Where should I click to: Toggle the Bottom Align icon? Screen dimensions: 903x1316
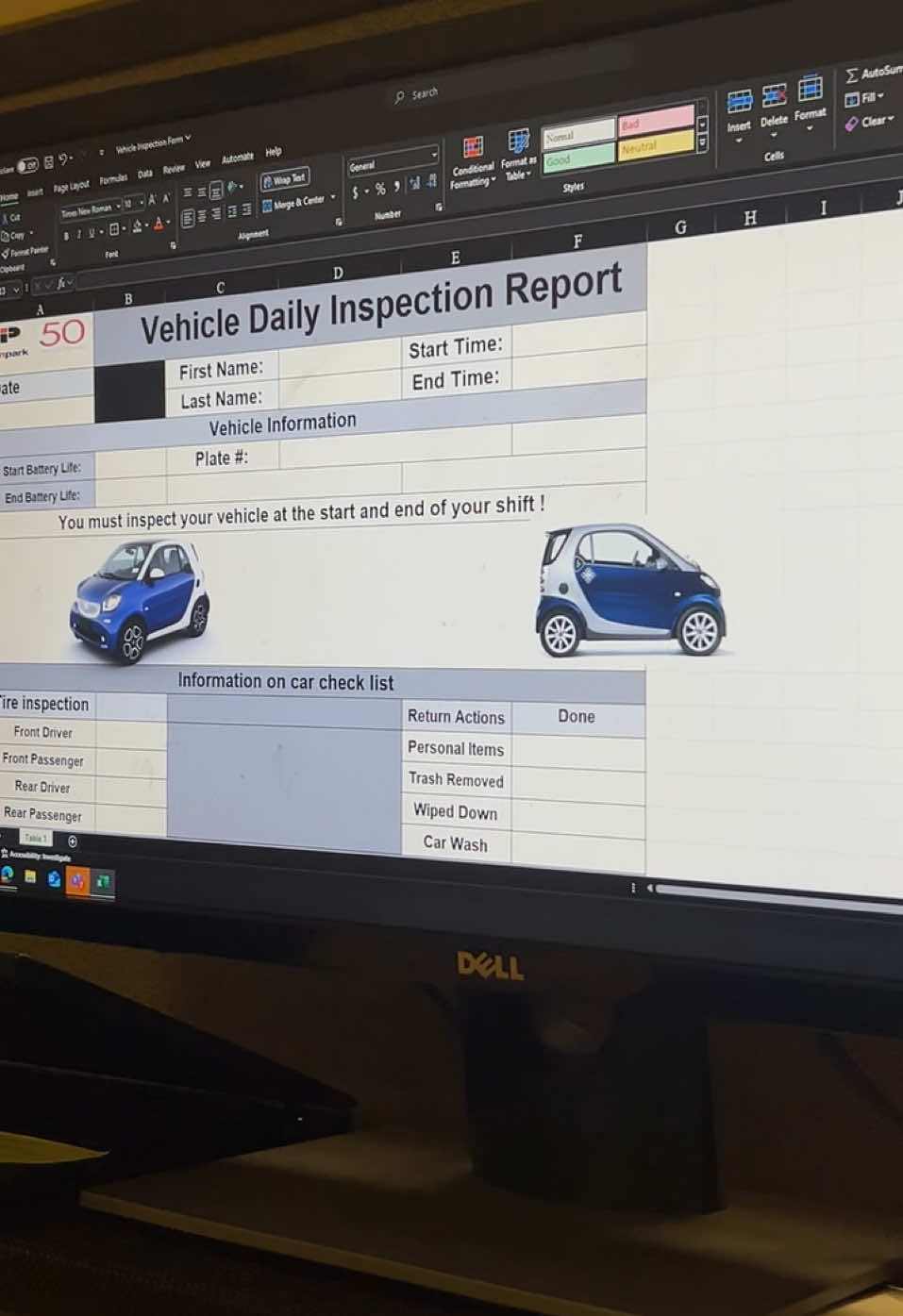point(216,190)
